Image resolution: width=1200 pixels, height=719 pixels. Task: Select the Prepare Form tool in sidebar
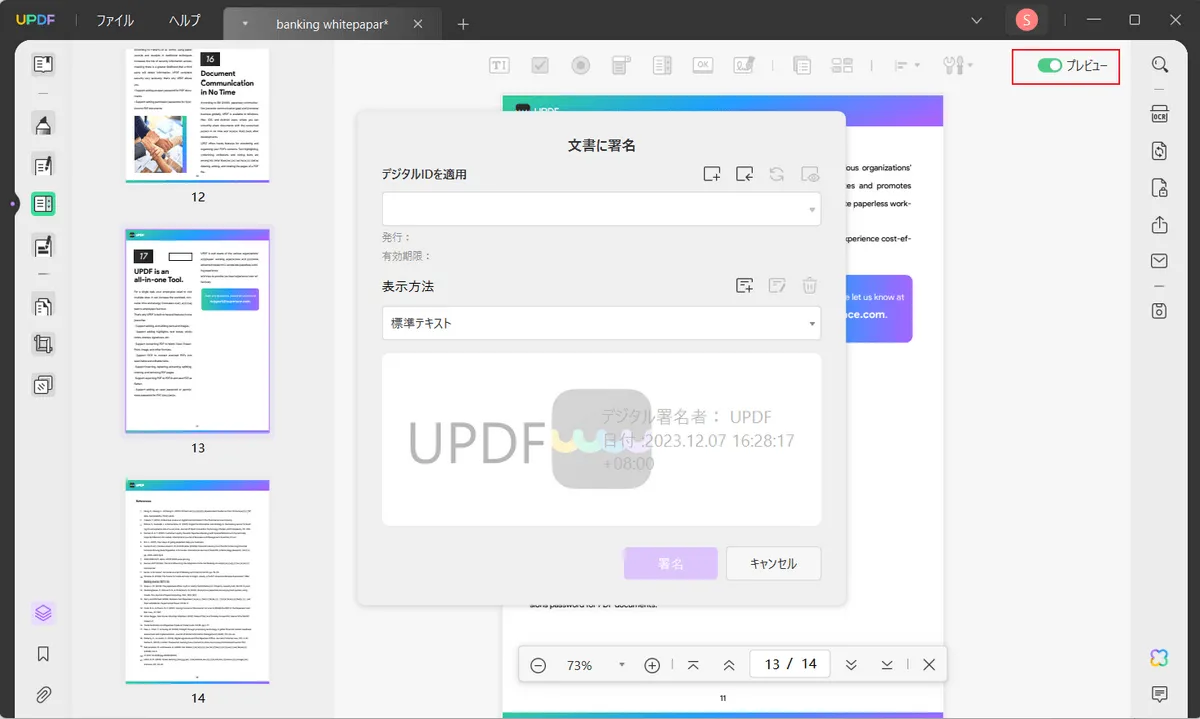tap(43, 204)
